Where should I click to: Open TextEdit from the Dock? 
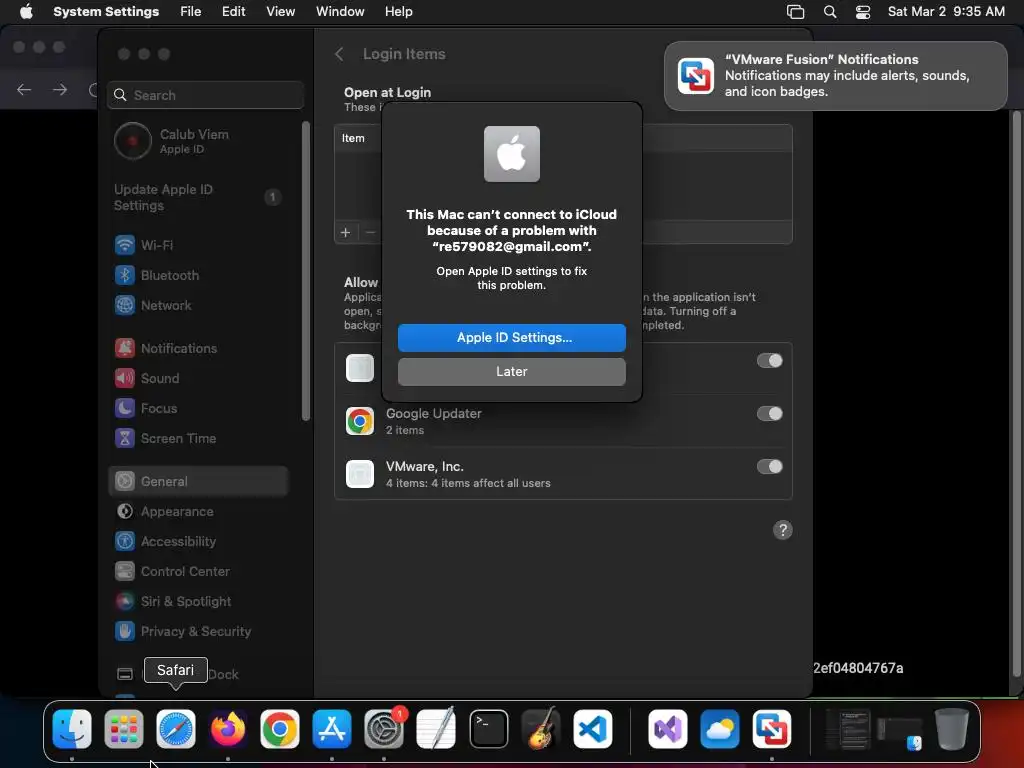436,729
